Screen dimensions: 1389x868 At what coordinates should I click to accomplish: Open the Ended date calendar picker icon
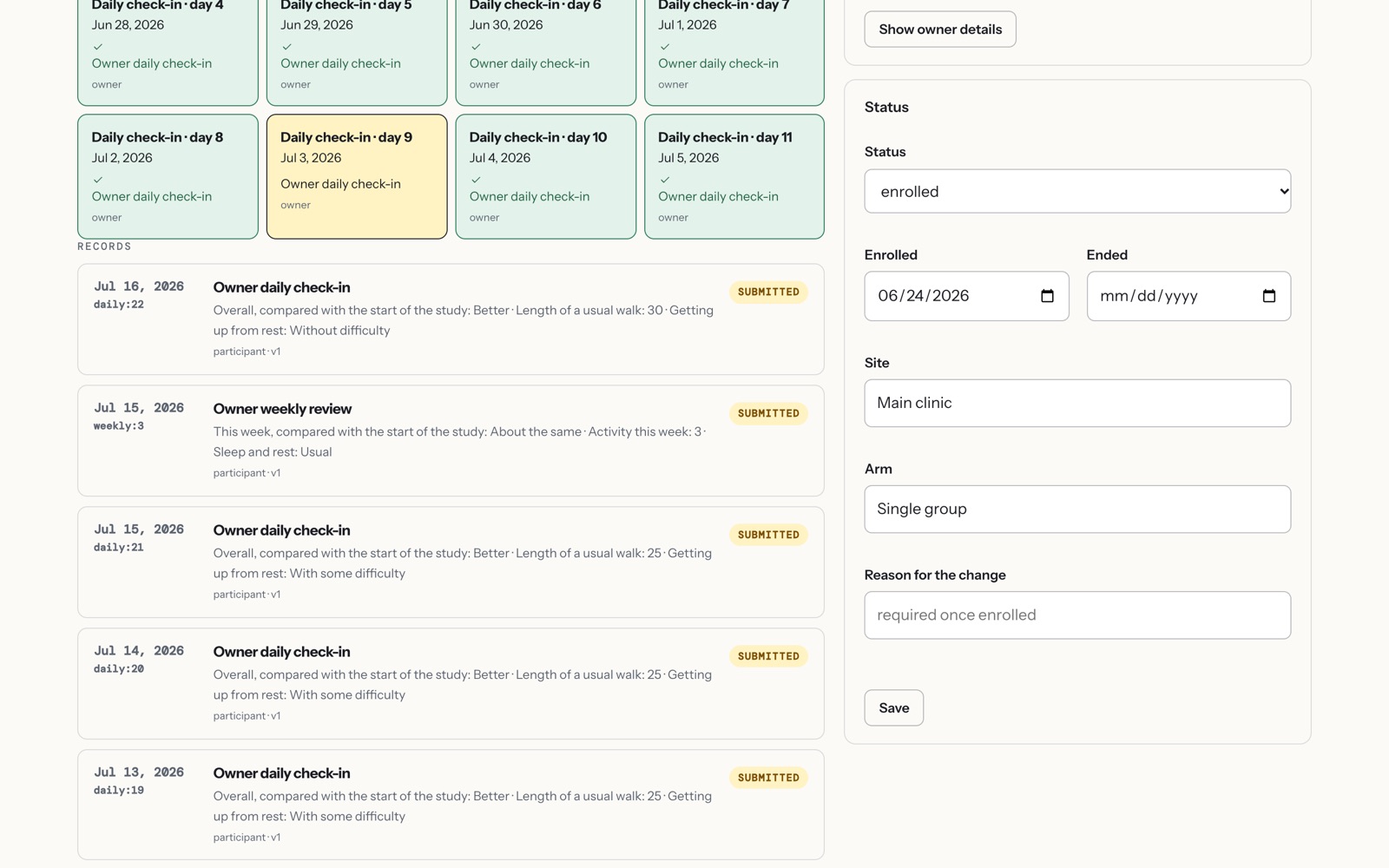1269,296
